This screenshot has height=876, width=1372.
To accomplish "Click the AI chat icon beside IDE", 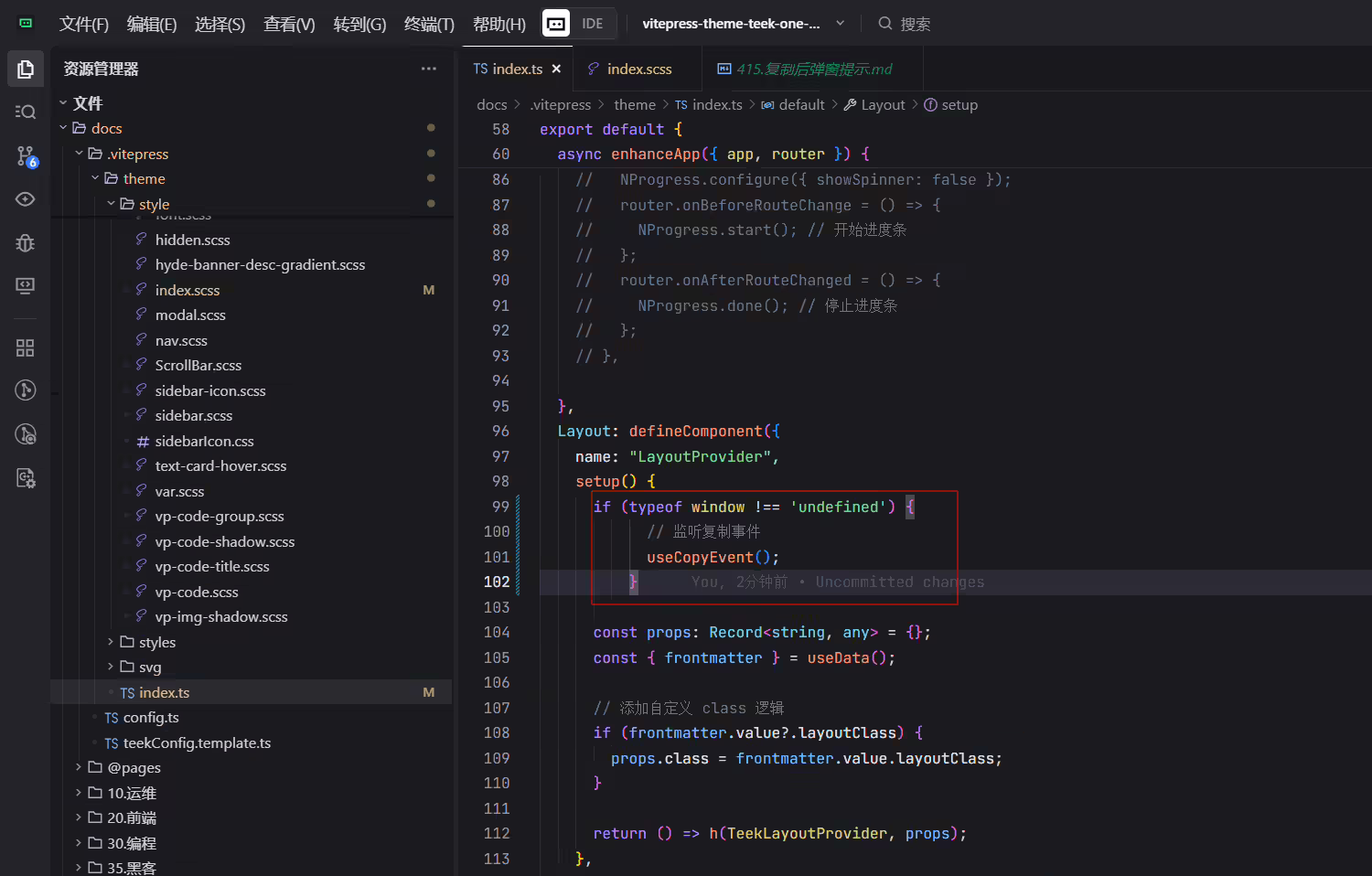I will click(555, 24).
